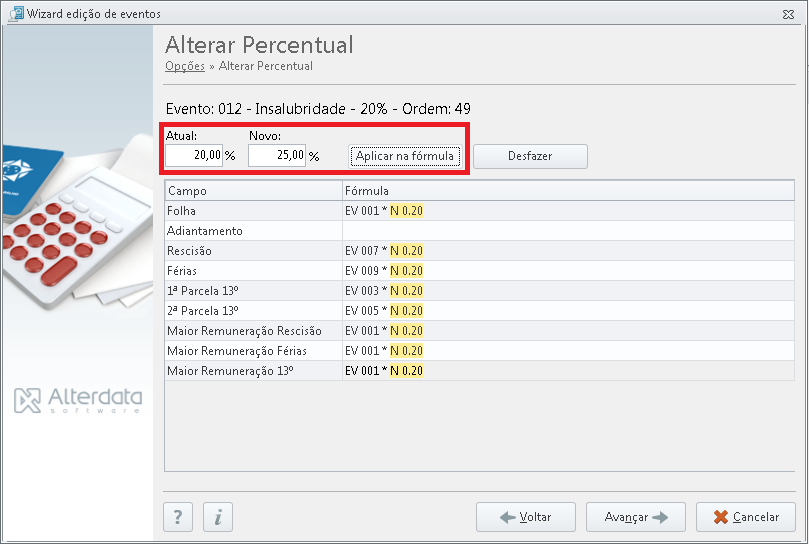The image size is (809, 544).
Task: Select the Férias row
Action: point(480,270)
